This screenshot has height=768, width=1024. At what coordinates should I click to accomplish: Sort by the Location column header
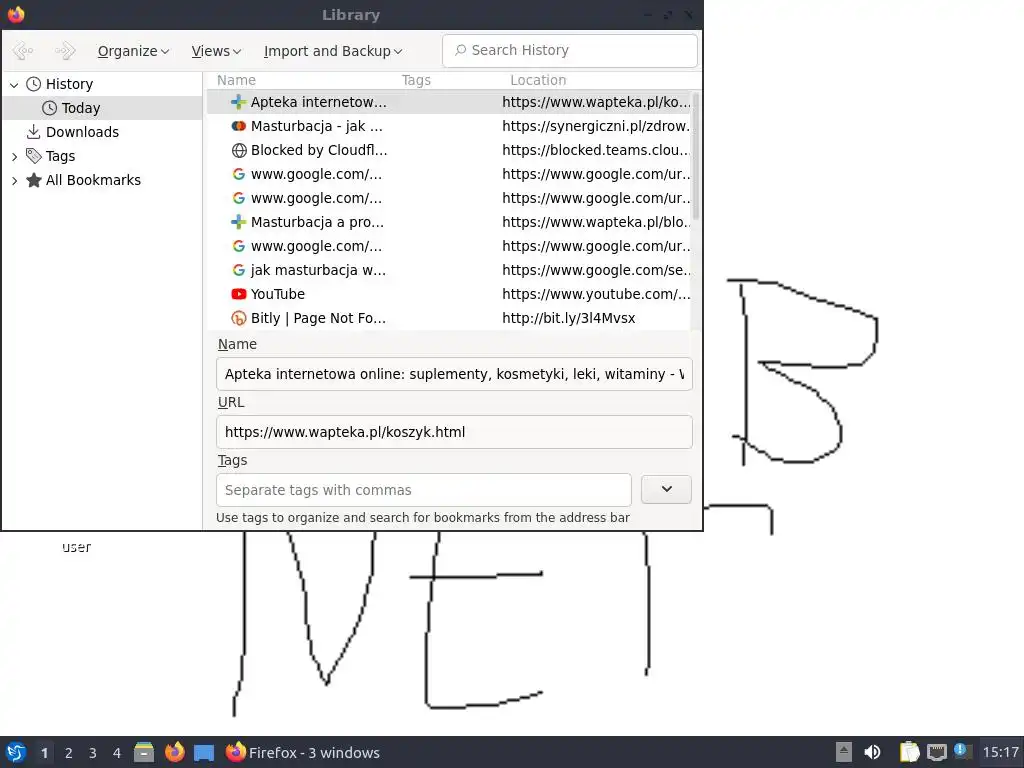[x=538, y=80]
